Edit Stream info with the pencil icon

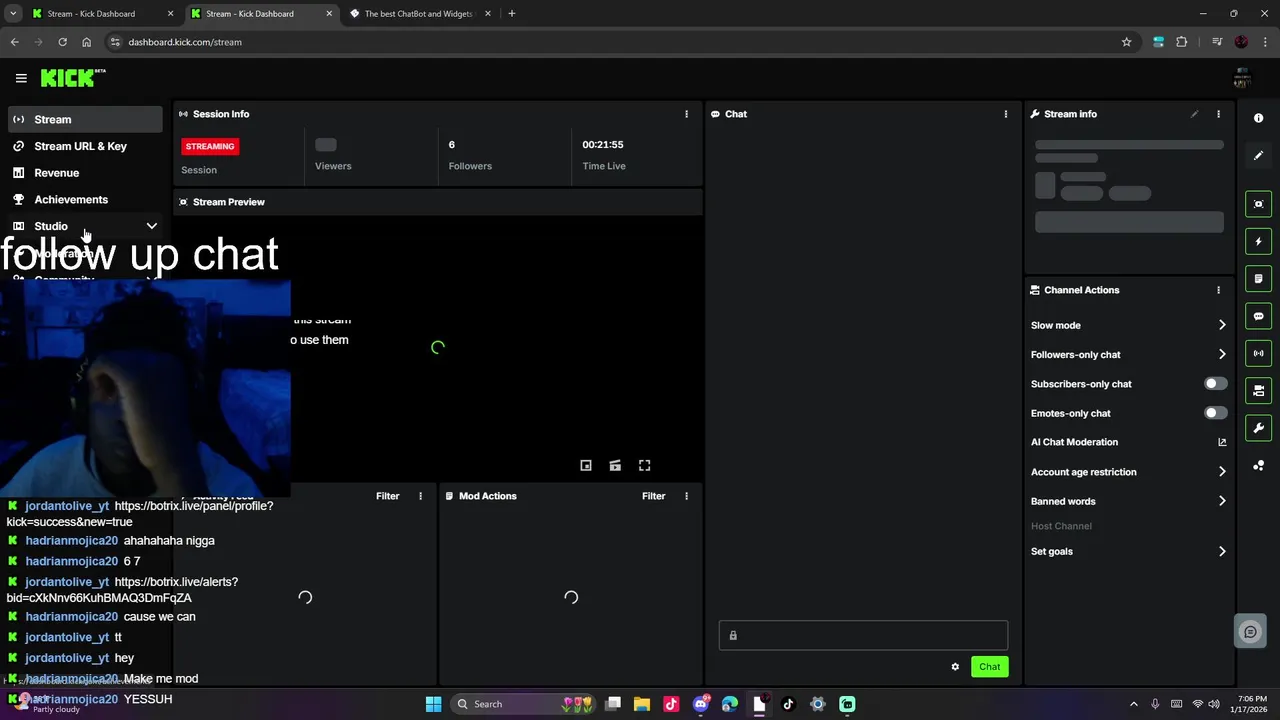1194,114
